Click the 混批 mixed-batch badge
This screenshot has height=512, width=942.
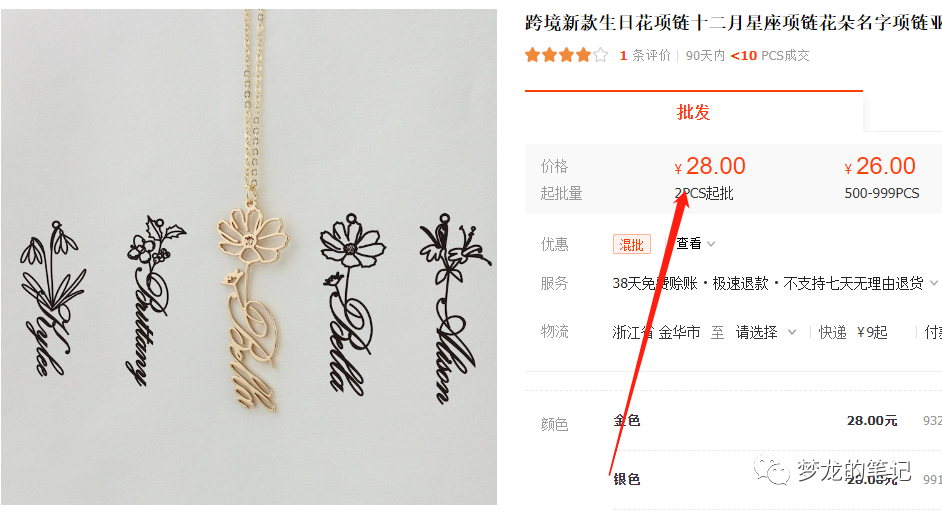tap(631, 245)
